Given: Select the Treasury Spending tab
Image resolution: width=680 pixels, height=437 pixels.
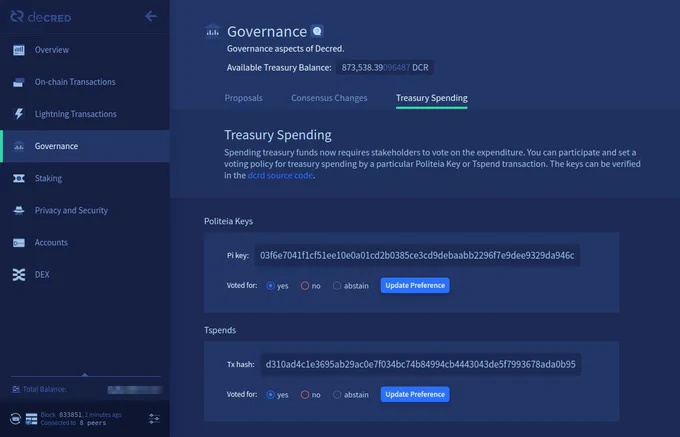Looking at the screenshot, I should pos(432,98).
